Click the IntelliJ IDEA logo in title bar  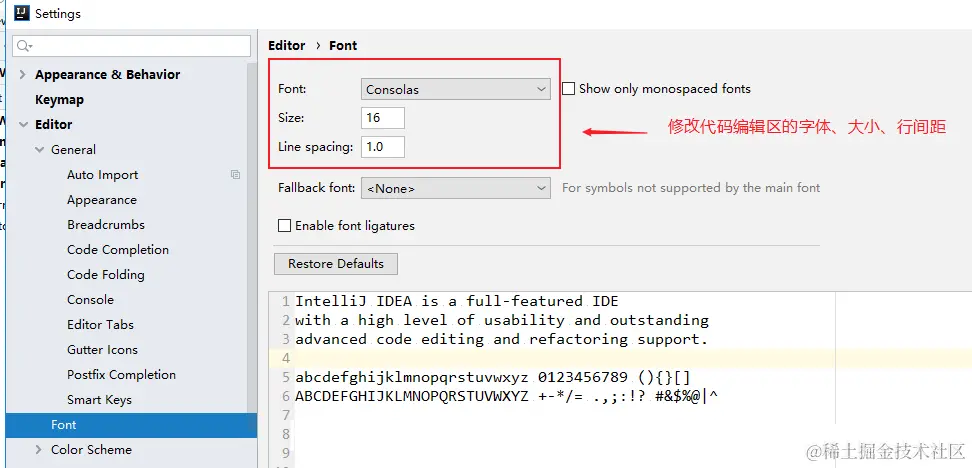tap(22, 13)
